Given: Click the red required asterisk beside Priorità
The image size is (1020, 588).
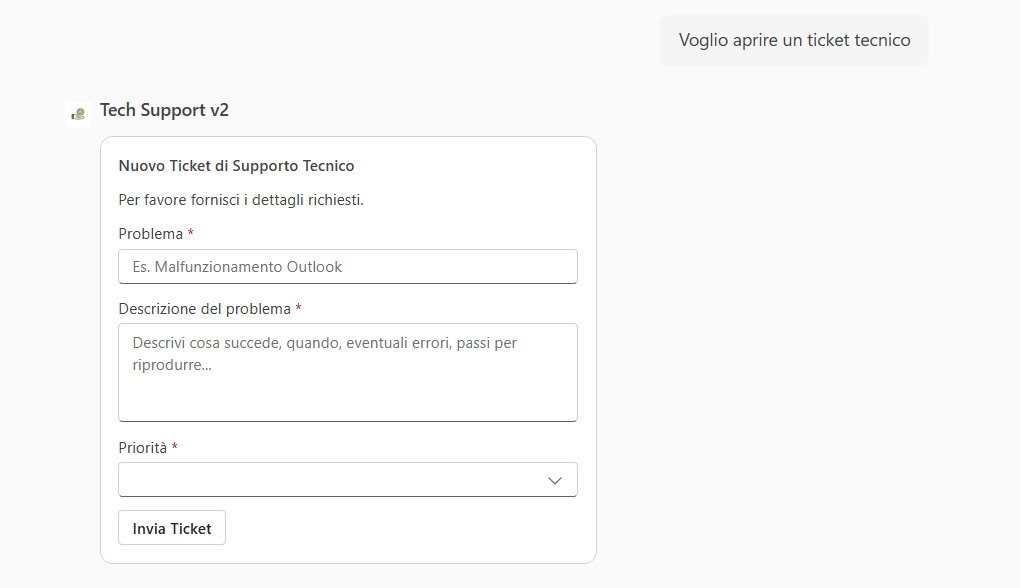Looking at the screenshot, I should point(174,447).
